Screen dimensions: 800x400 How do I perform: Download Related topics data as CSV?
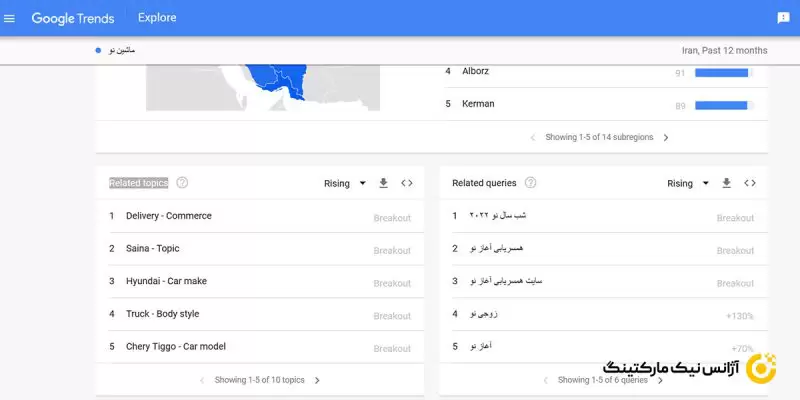383,183
